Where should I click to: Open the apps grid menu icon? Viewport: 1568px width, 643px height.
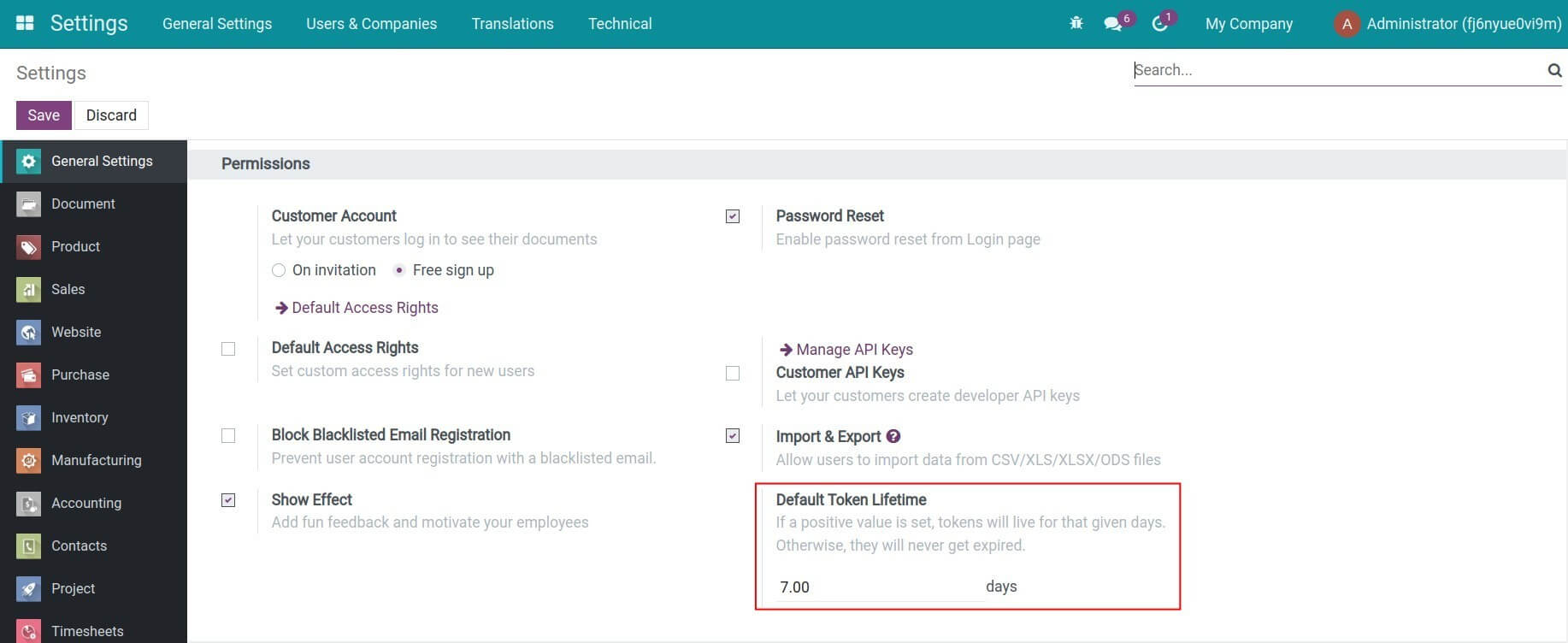click(x=25, y=23)
